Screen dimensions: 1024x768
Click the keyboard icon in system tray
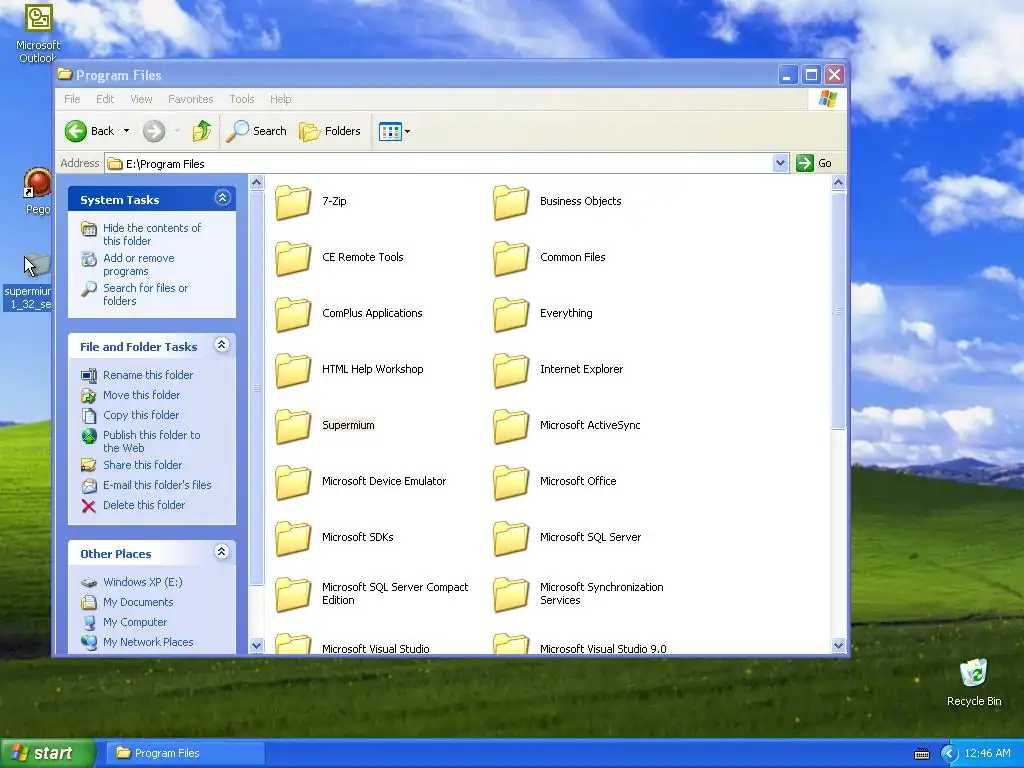click(921, 754)
